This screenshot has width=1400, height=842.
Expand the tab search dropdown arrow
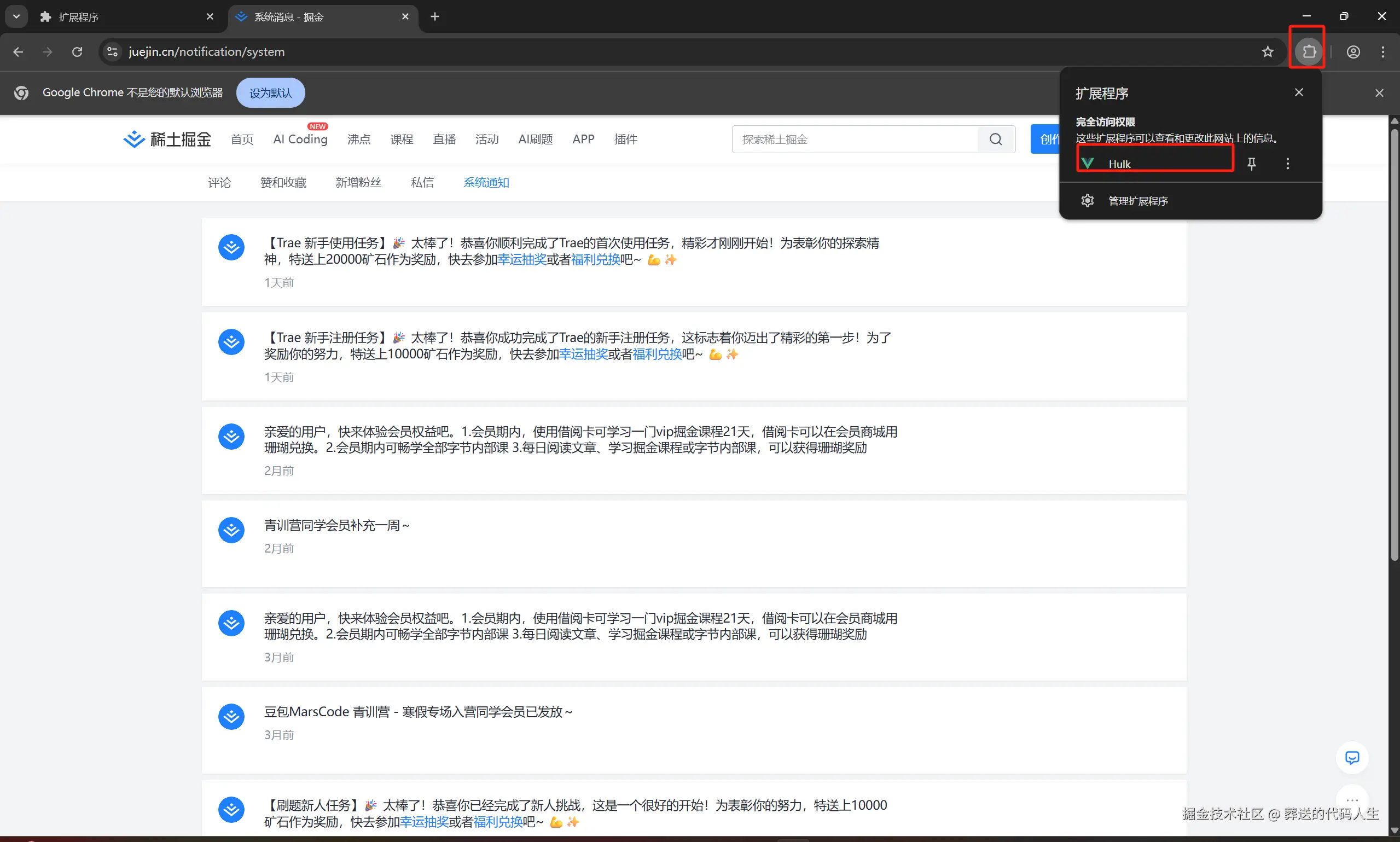click(x=16, y=16)
